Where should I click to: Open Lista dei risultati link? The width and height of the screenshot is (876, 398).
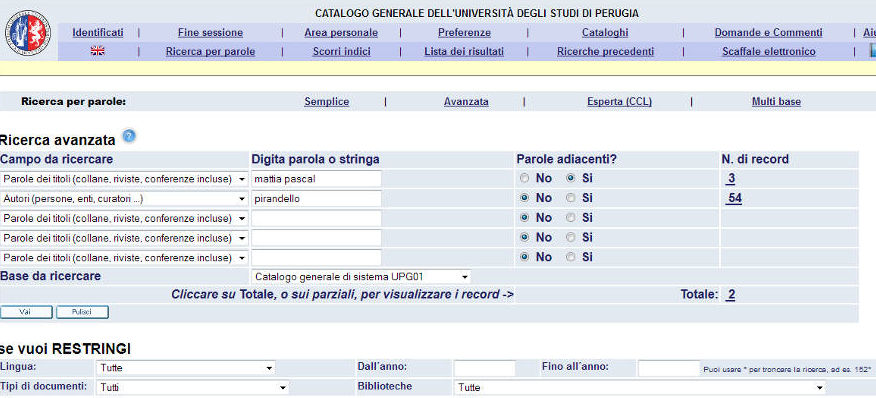pyautogui.click(x=464, y=51)
